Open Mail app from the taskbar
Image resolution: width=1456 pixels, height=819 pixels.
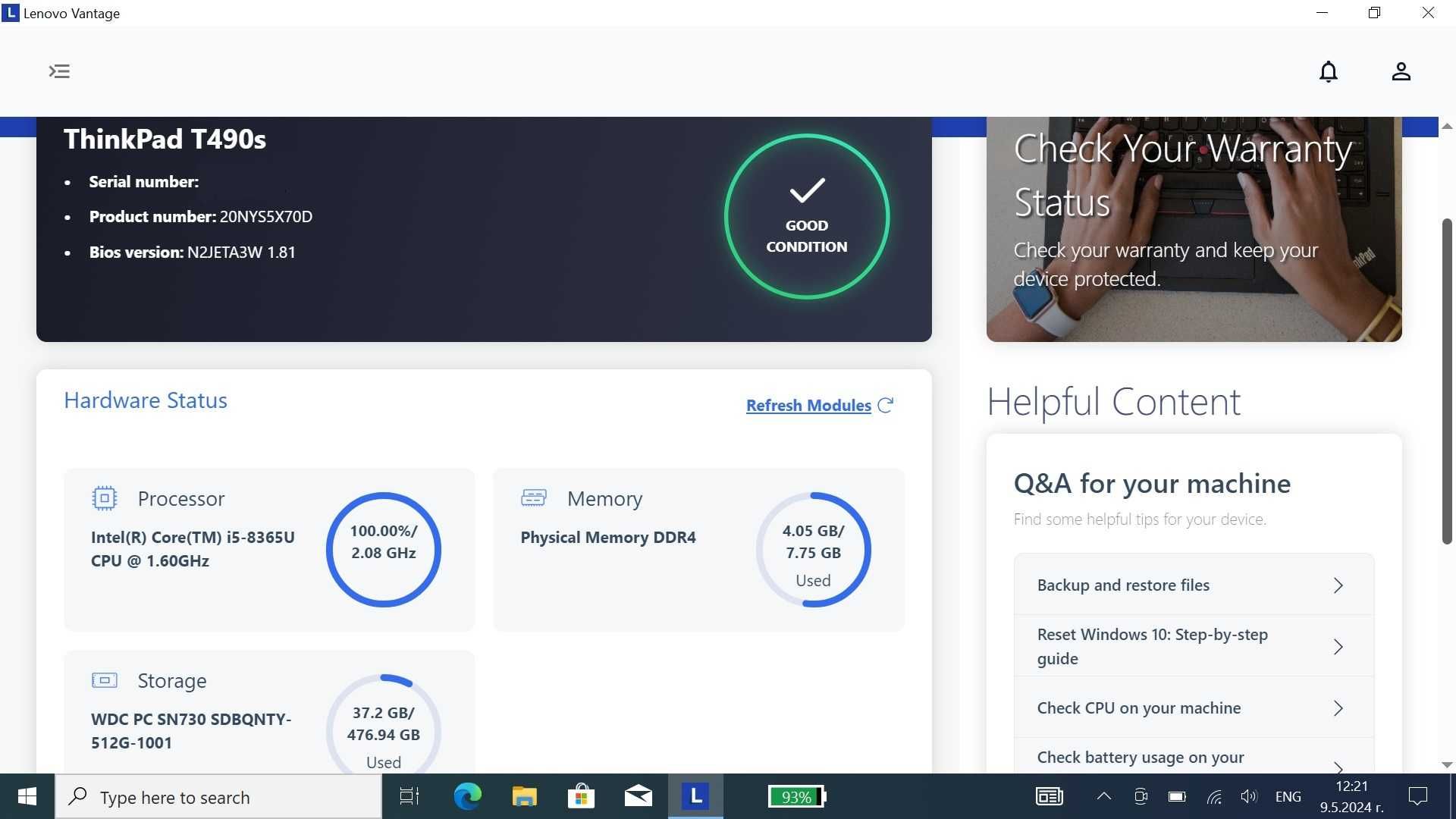coord(639,796)
